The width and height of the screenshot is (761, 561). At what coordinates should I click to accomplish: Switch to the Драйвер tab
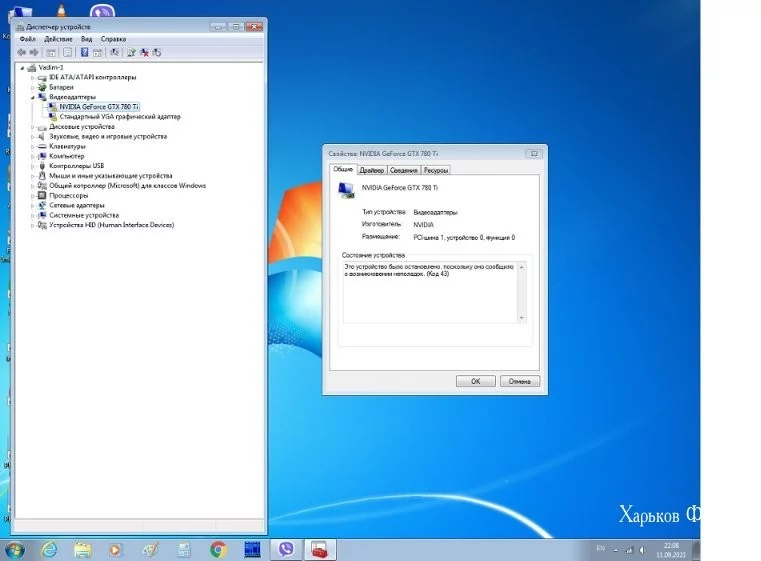click(371, 170)
